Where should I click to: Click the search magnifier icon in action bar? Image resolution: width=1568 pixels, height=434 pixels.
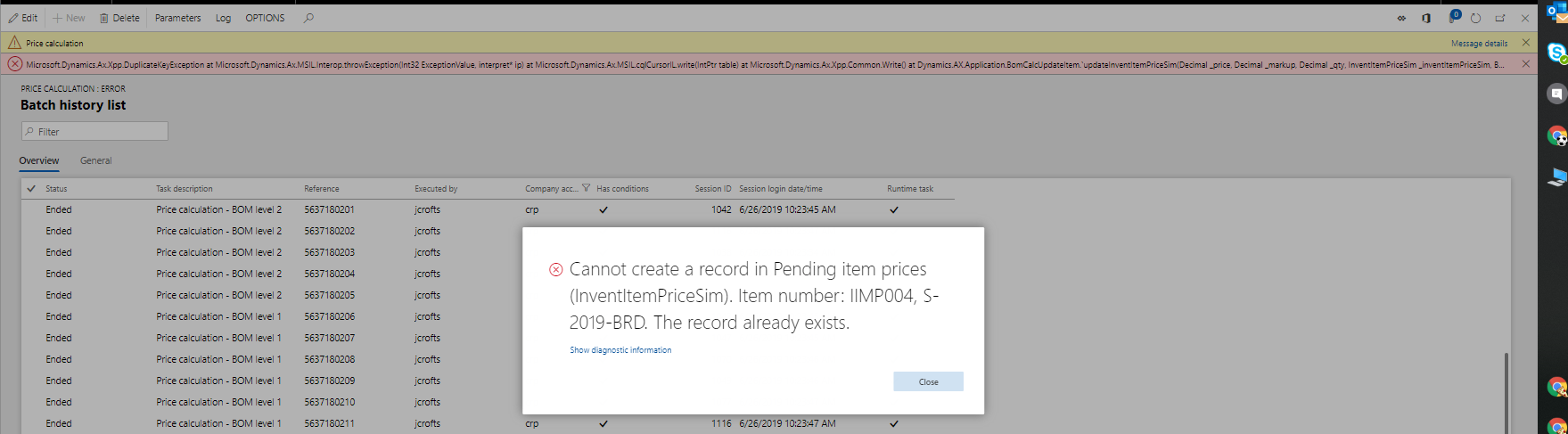(x=308, y=18)
